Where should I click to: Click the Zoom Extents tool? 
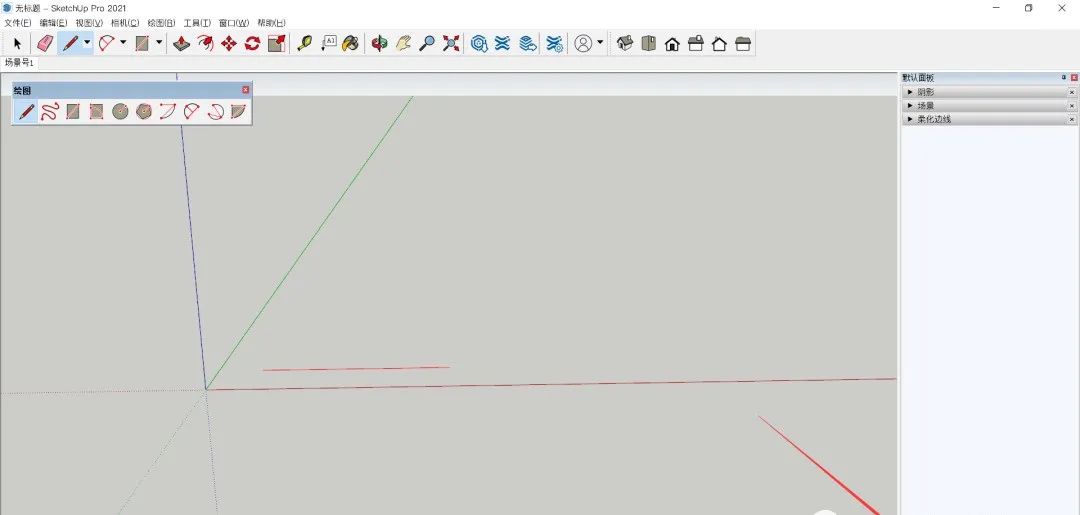451,44
